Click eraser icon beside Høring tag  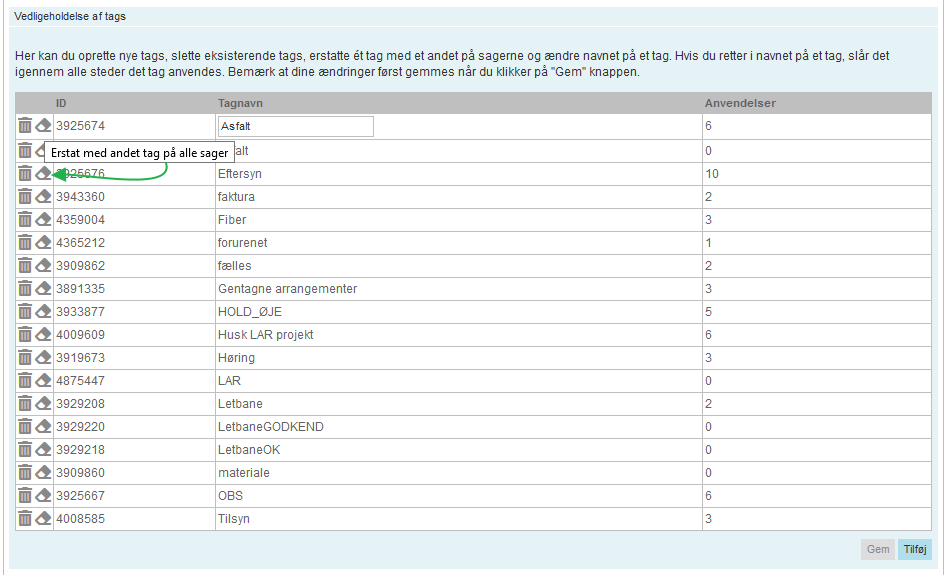point(43,357)
